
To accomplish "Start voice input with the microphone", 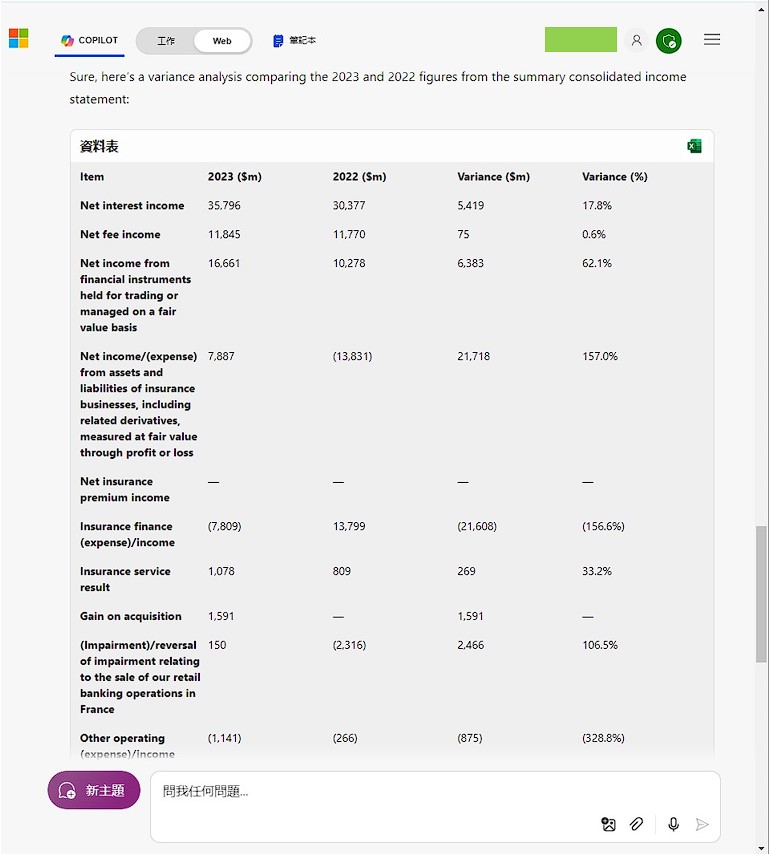I will (x=673, y=824).
